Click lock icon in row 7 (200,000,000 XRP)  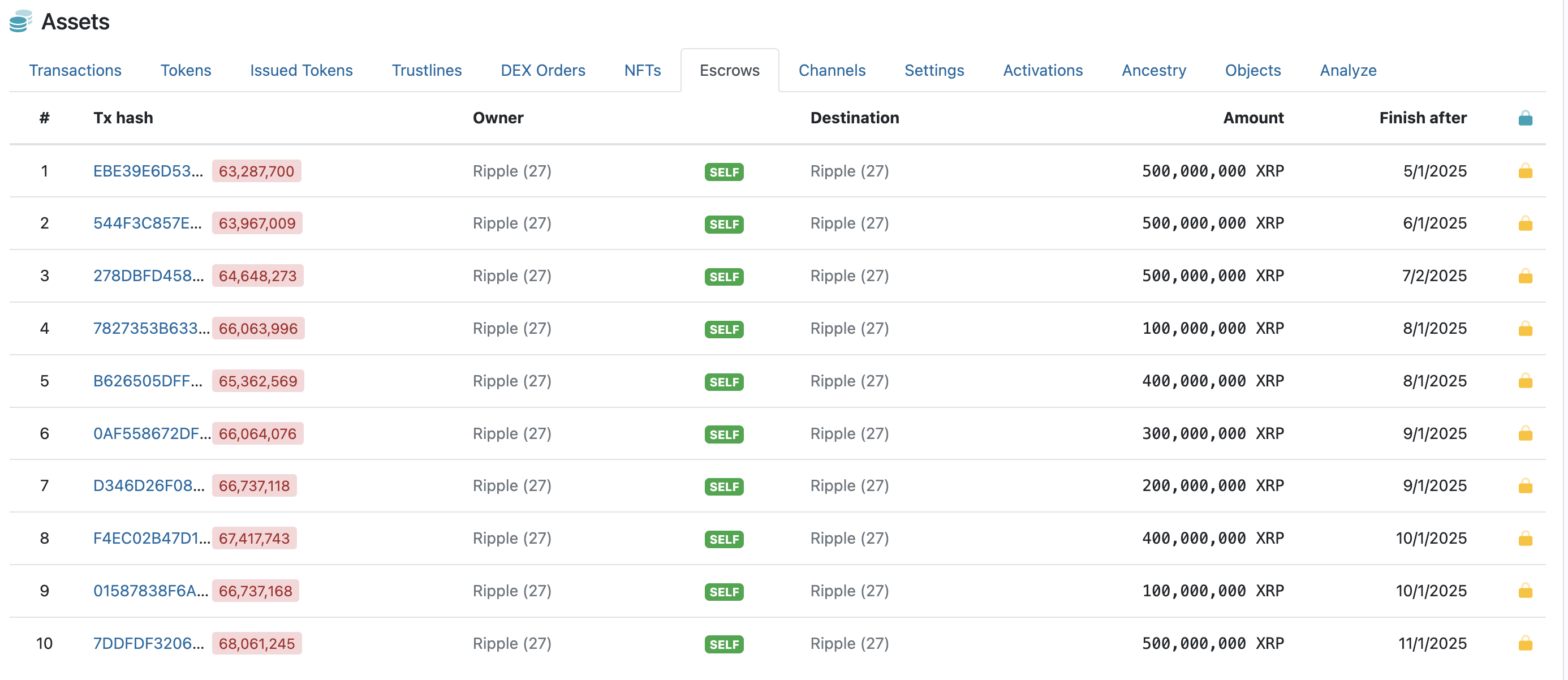1525,486
